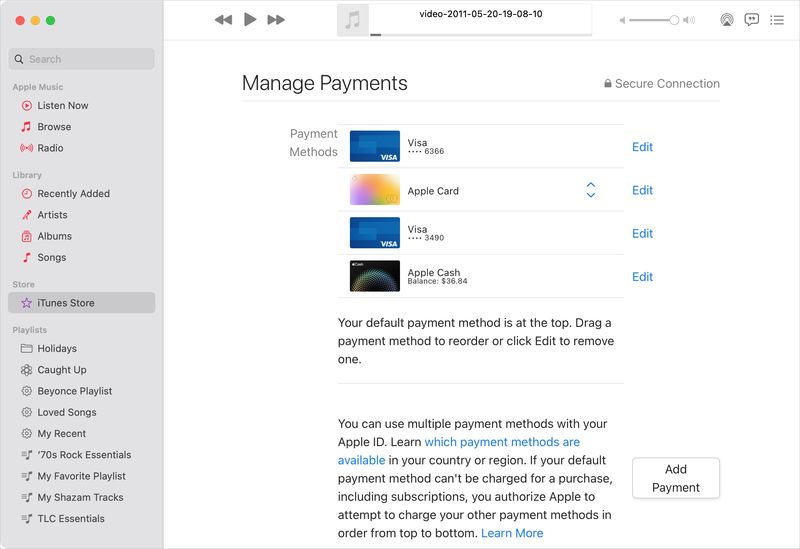Click the Visa 6366 card image
This screenshot has width=800, height=549.
tap(374, 146)
